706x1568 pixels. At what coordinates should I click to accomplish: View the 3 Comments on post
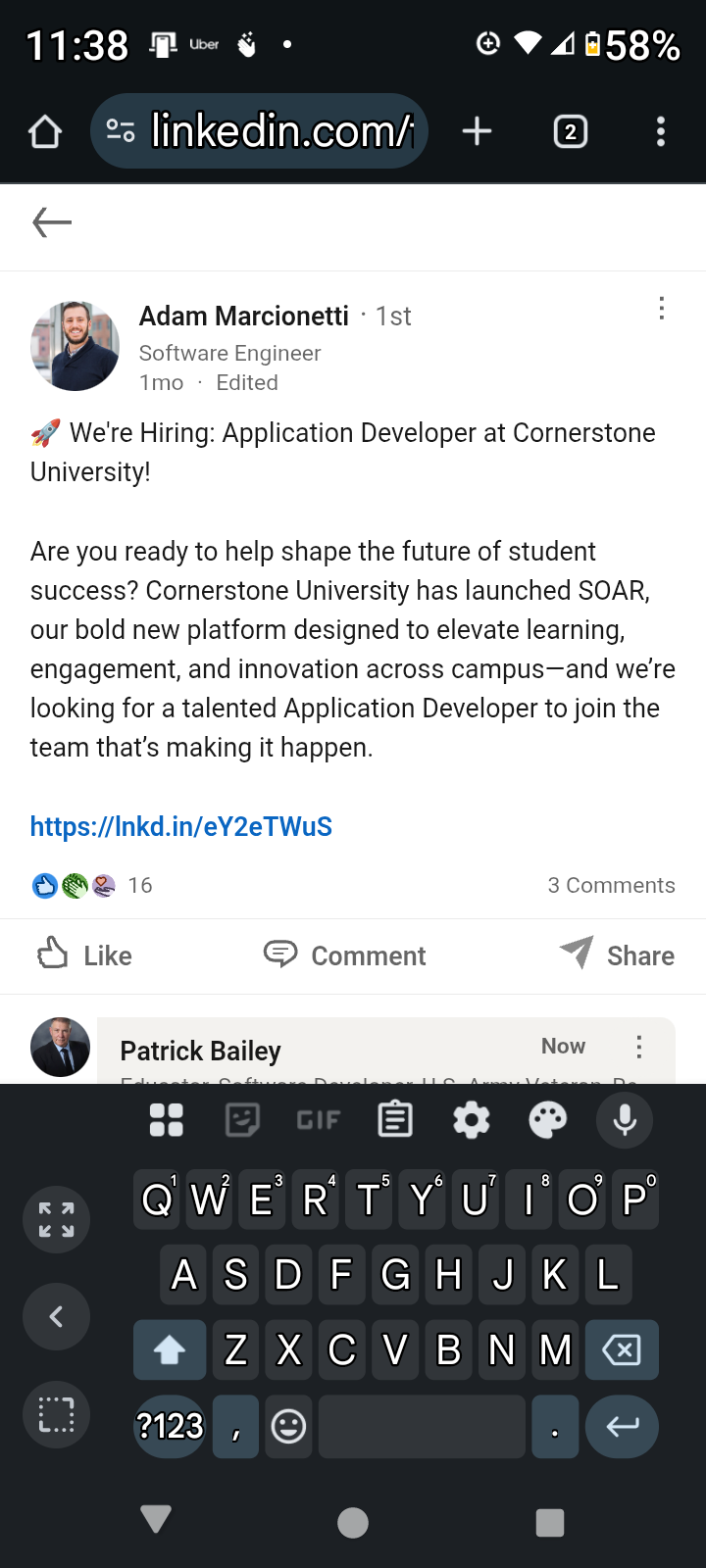coord(611,885)
